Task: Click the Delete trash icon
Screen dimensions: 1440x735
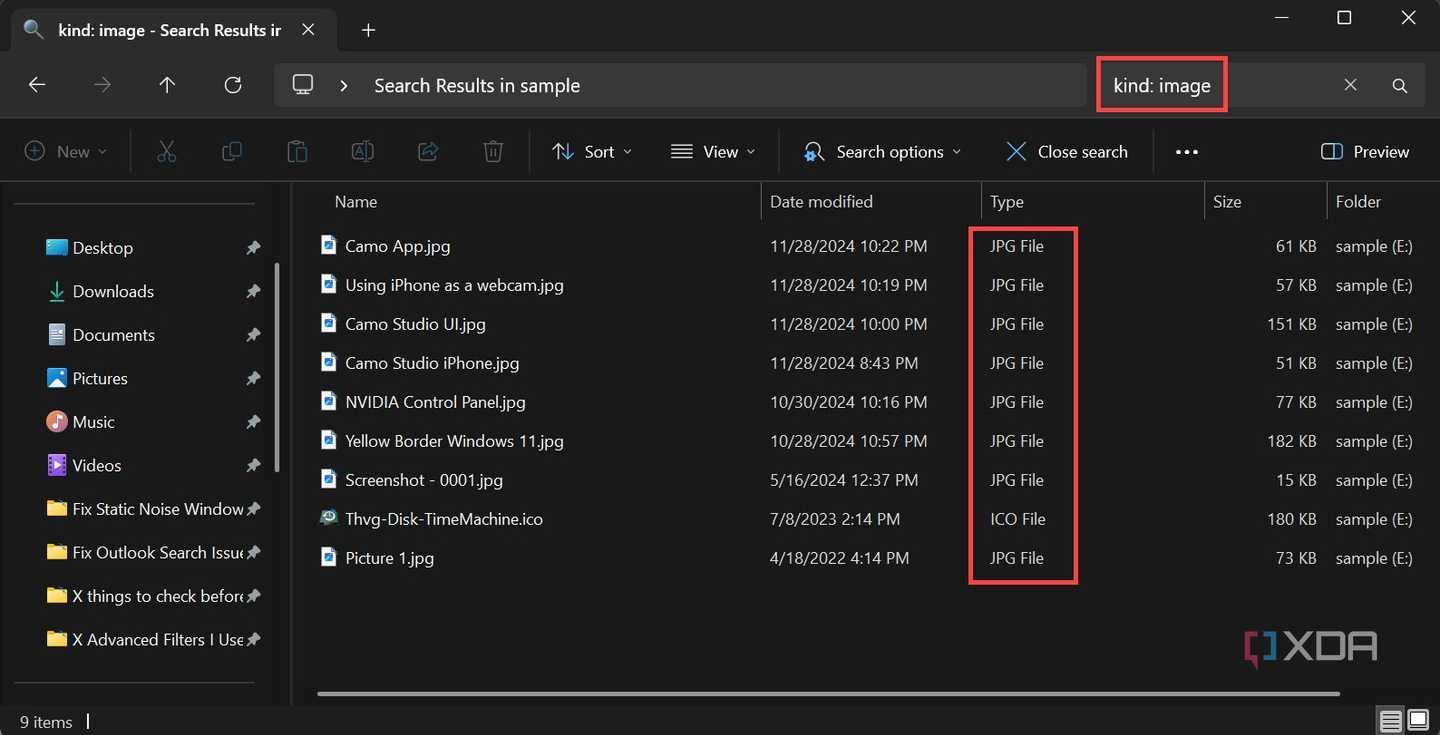Action: coord(493,151)
